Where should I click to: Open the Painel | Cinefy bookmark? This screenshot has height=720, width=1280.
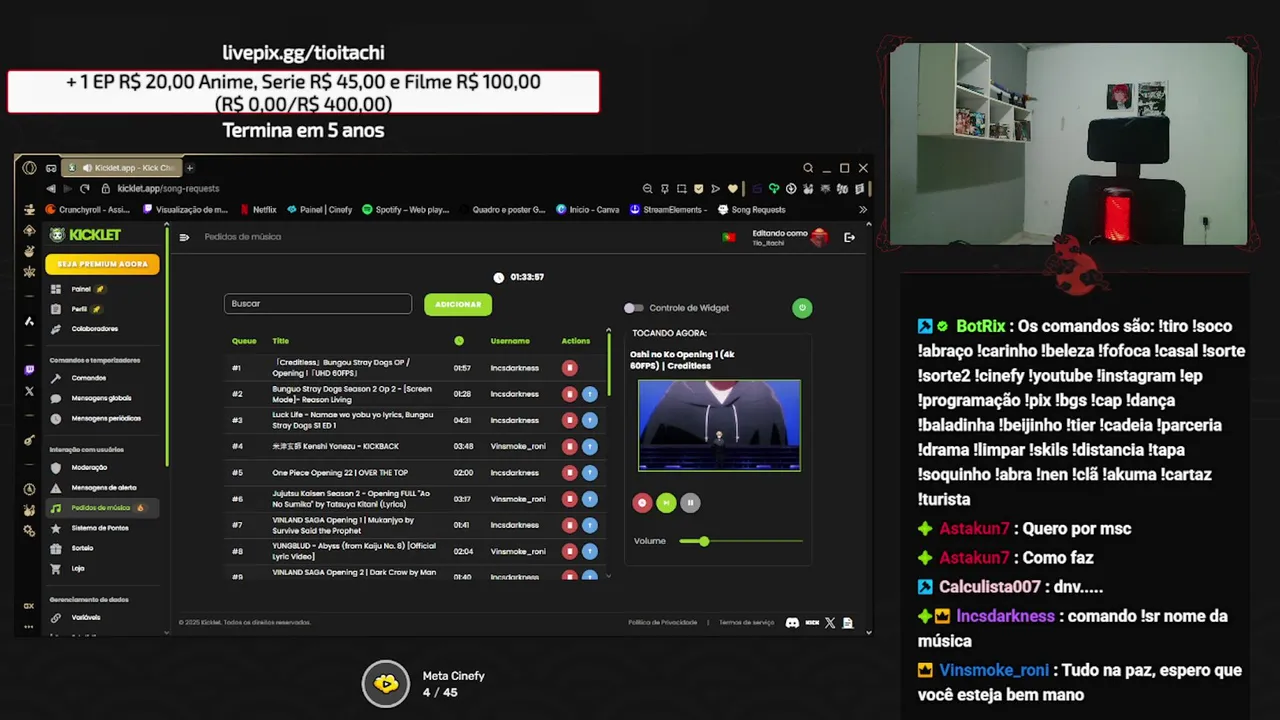(320, 210)
